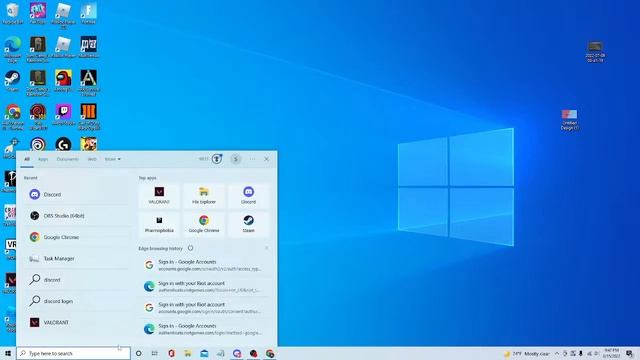640x360 pixels.
Task: Expand the hidden system tray icons chevron
Action: pos(557,353)
